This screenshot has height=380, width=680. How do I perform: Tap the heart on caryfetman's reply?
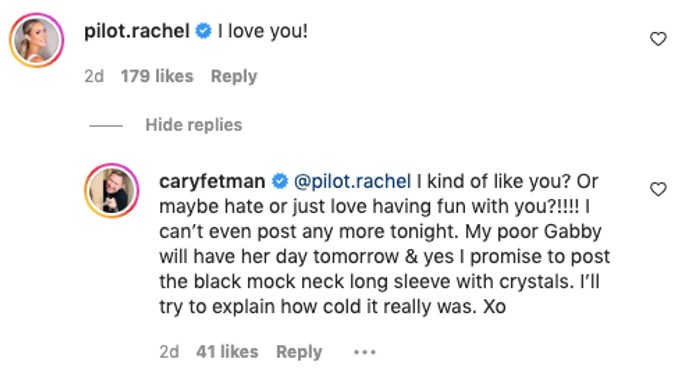658,189
